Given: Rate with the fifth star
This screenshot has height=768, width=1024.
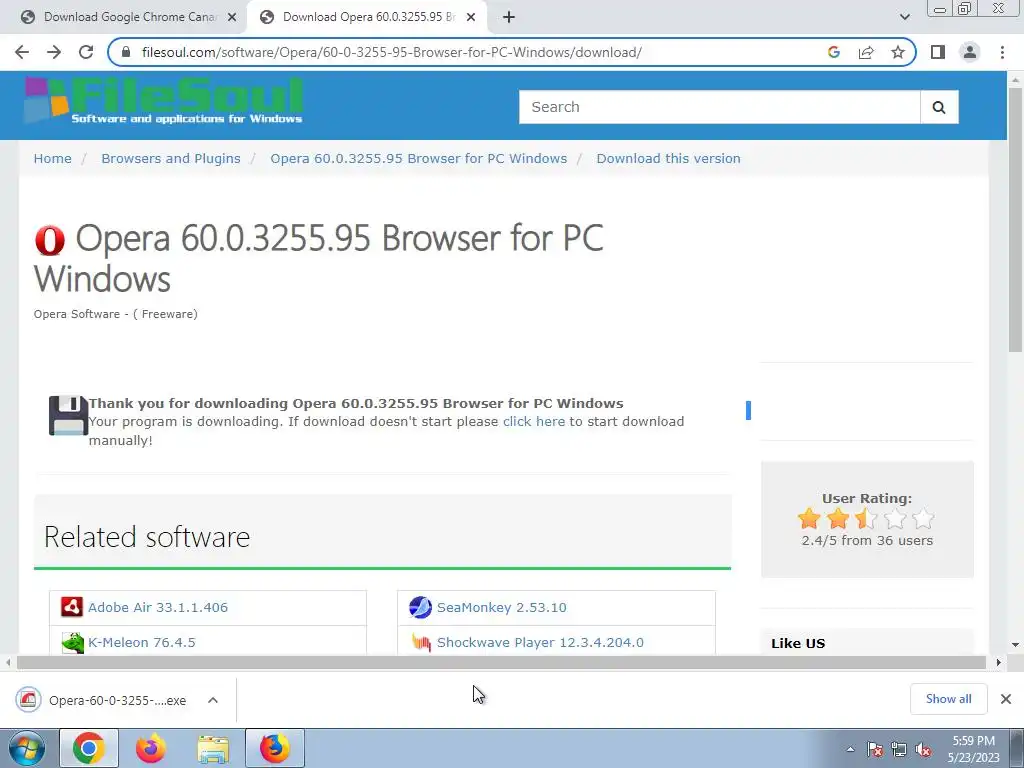Looking at the screenshot, I should pos(923,519).
